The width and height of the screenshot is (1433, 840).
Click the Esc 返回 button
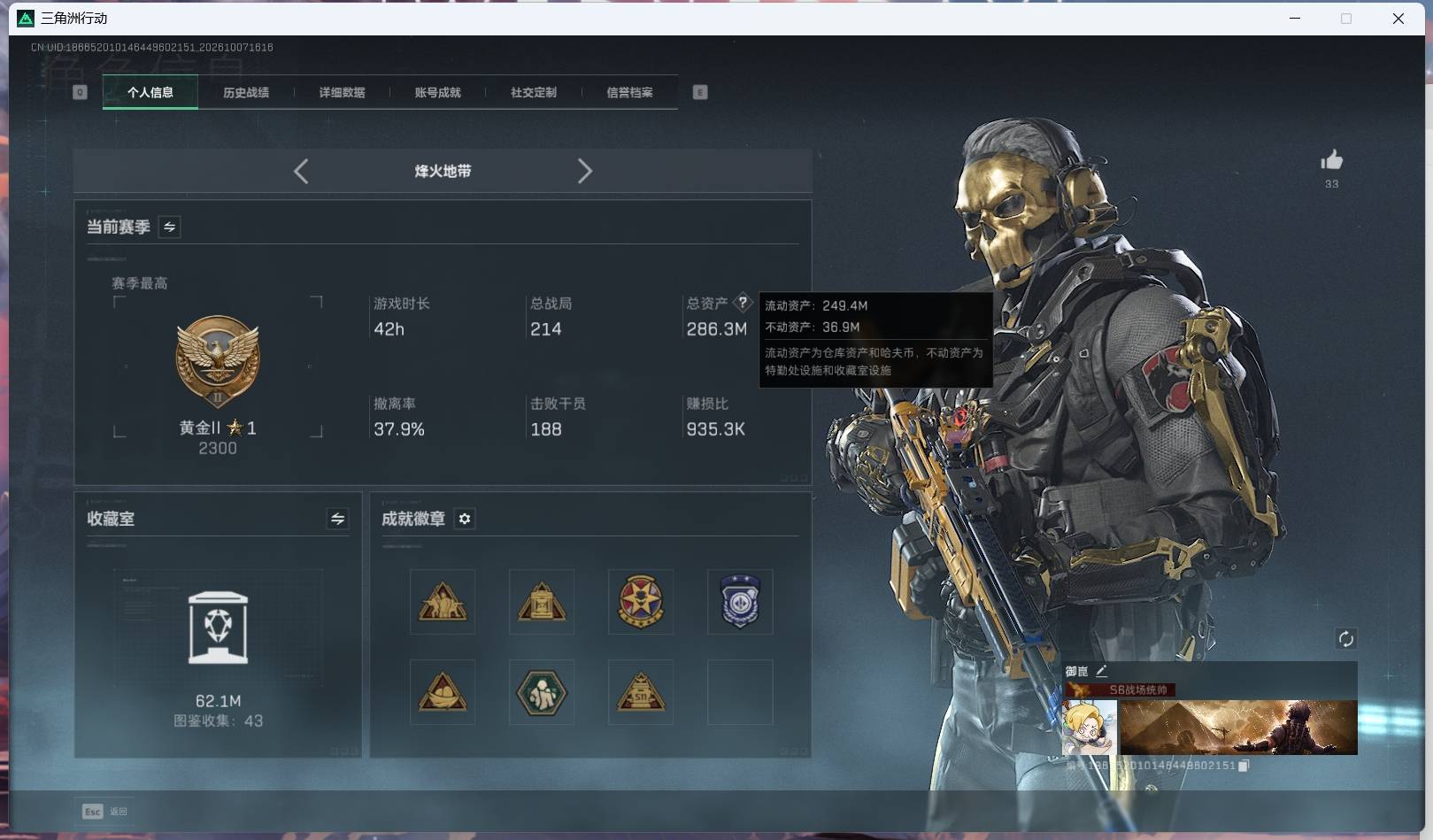click(x=105, y=811)
